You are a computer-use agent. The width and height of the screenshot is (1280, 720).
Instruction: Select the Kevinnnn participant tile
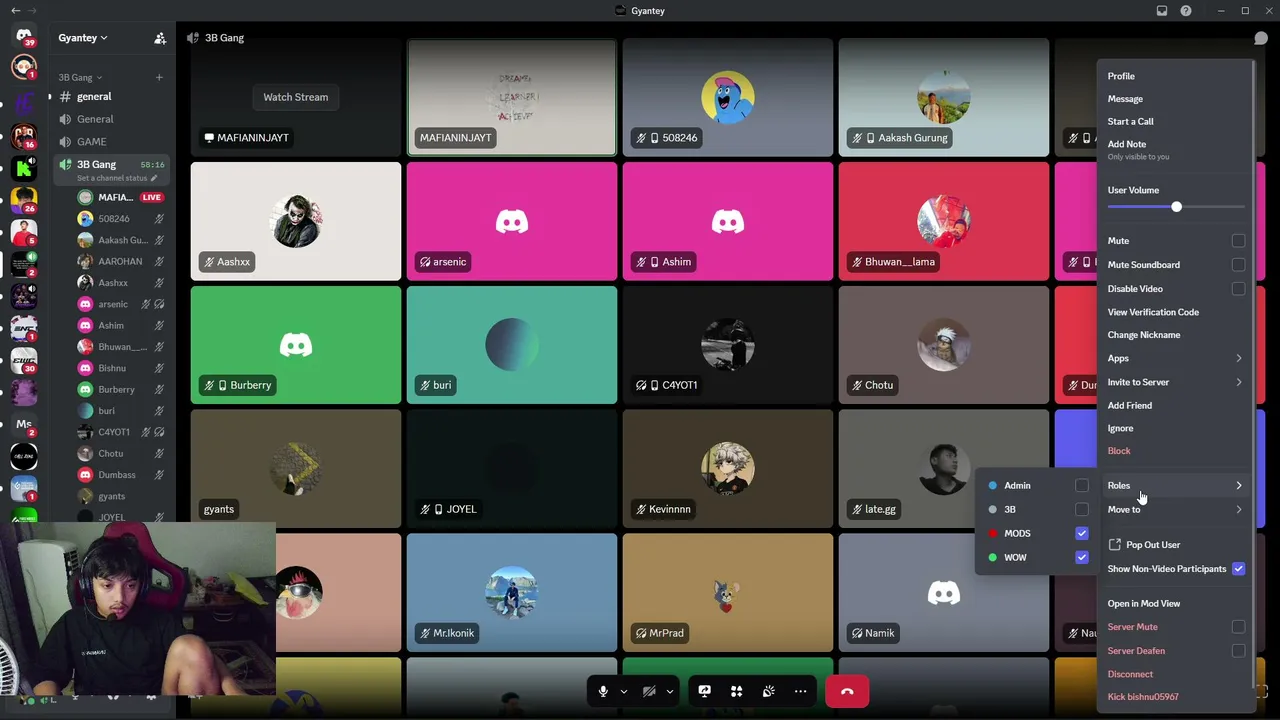pyautogui.click(x=728, y=468)
